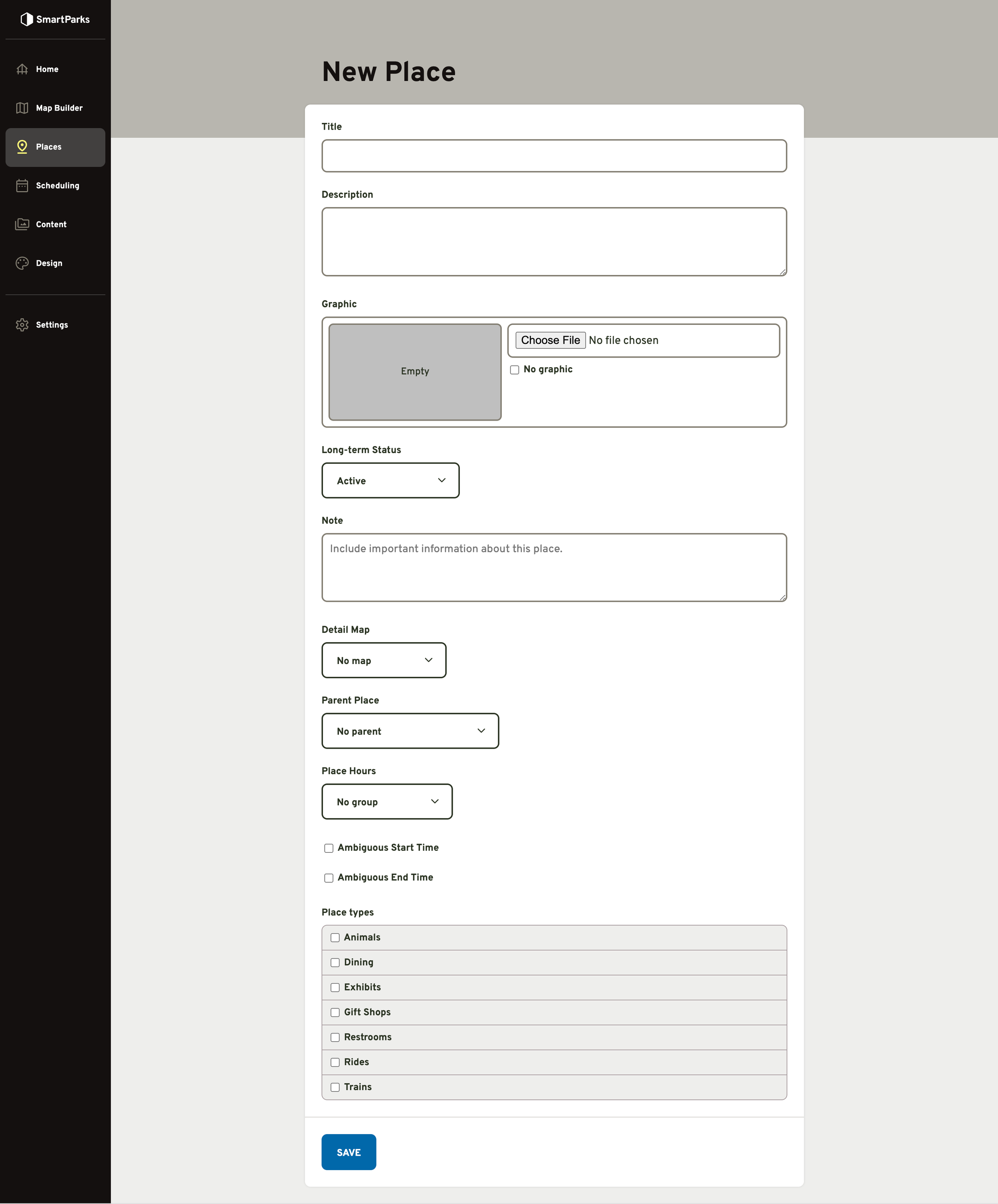Click the 'No file chosen' text
Screen dimensions: 998x1204
[x=624, y=340]
